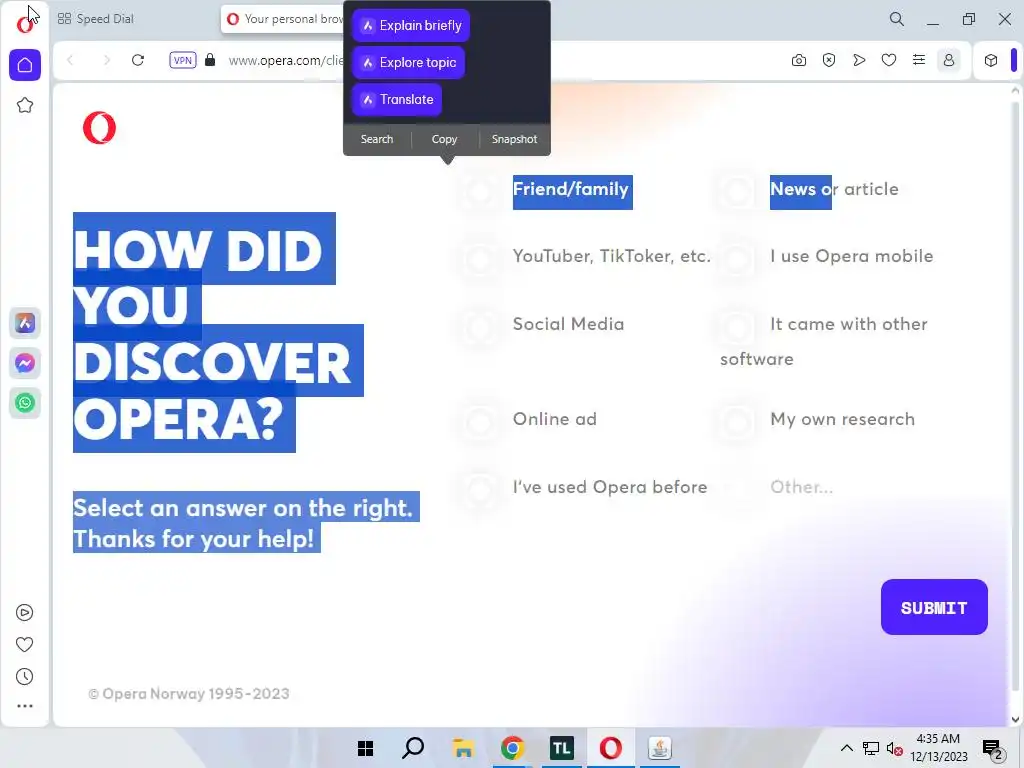Open the Java app in taskbar
Viewport: 1024px width, 768px height.
click(x=660, y=748)
